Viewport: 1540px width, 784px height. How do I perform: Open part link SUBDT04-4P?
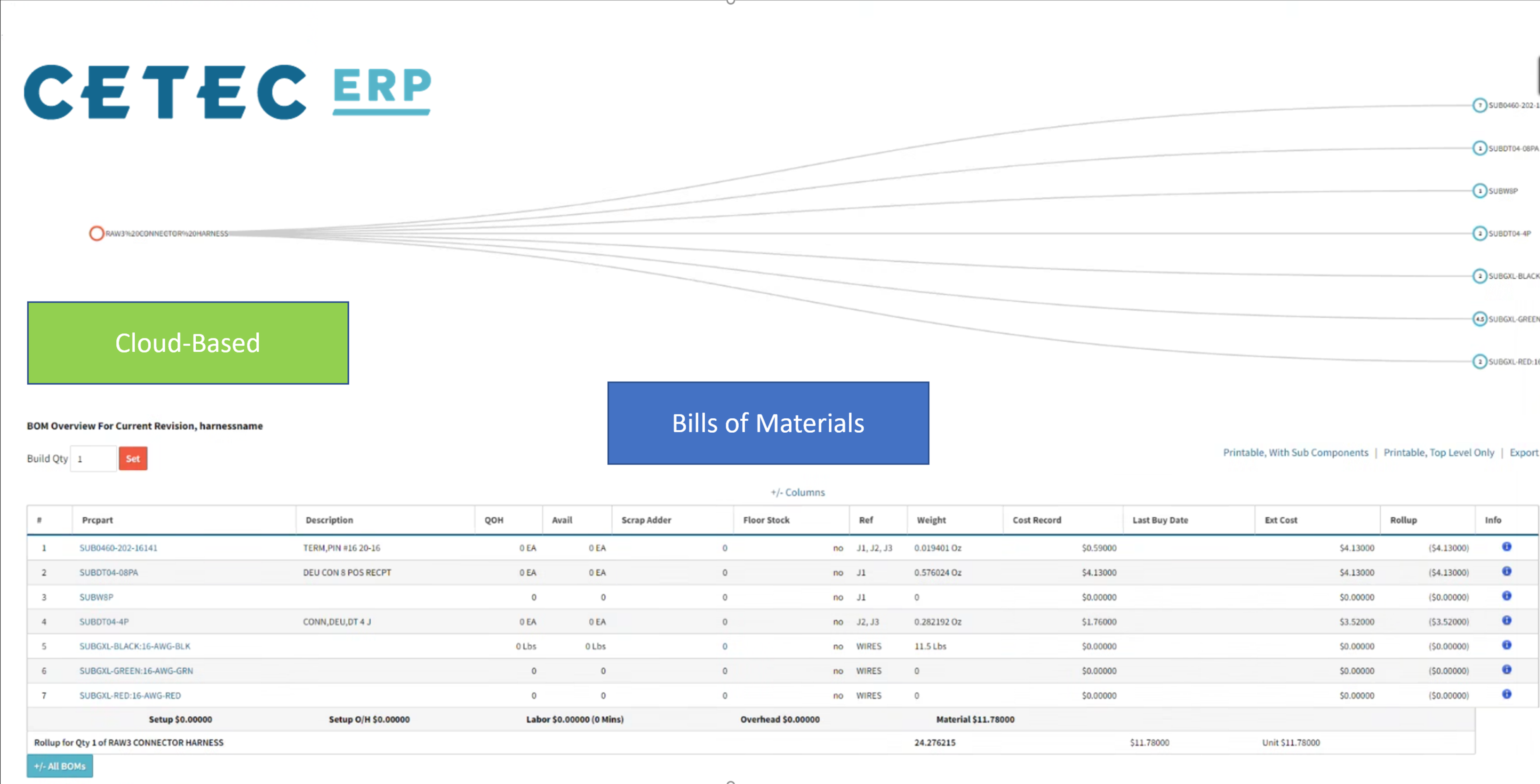(104, 621)
